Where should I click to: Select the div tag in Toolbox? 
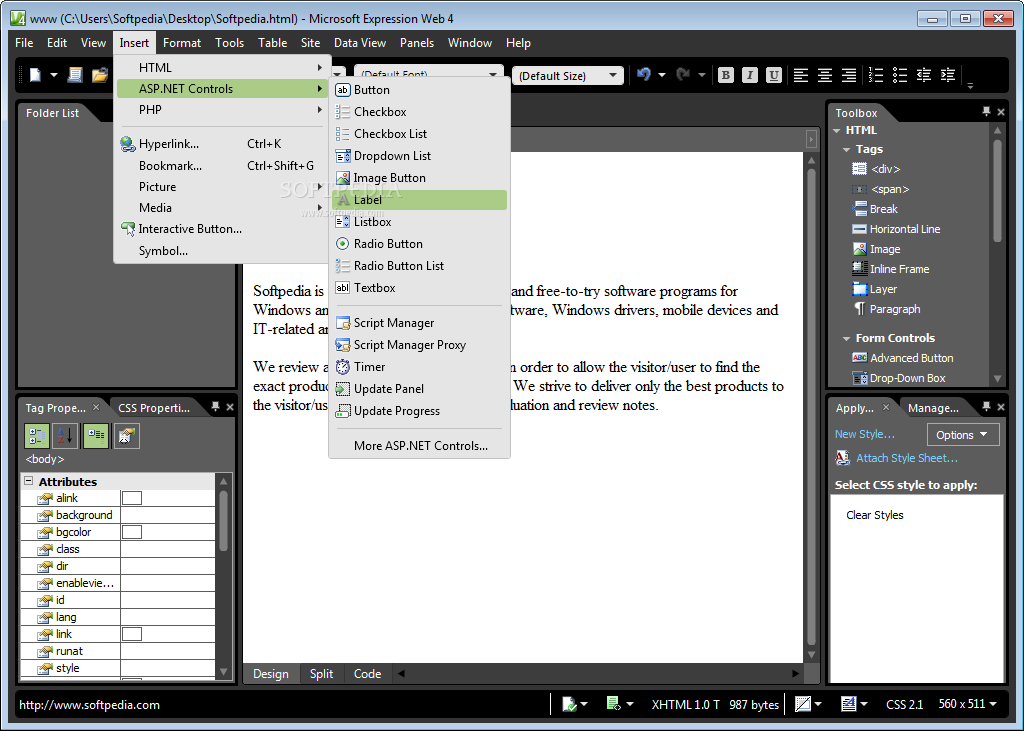(876, 169)
